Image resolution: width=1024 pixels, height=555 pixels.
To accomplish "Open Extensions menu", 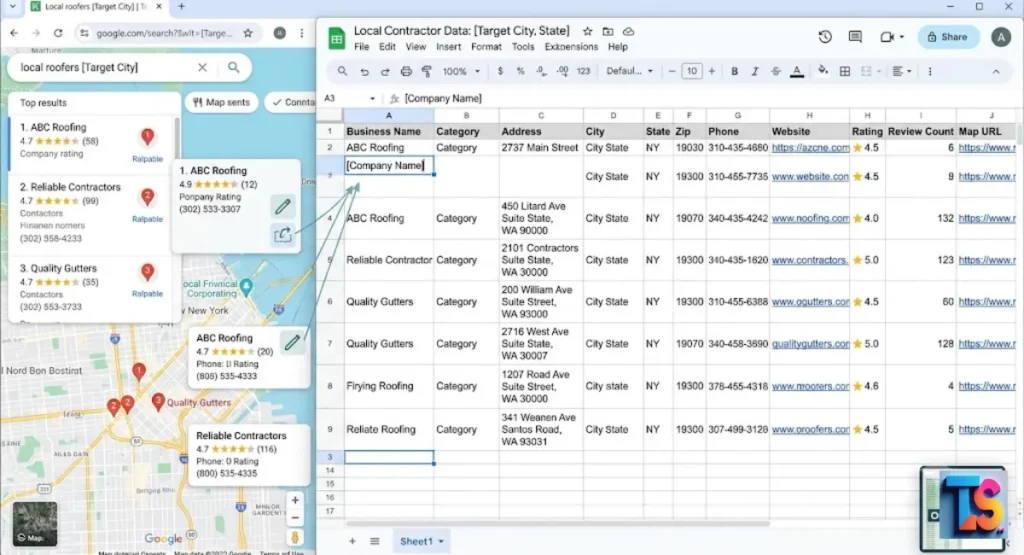I will 571,47.
